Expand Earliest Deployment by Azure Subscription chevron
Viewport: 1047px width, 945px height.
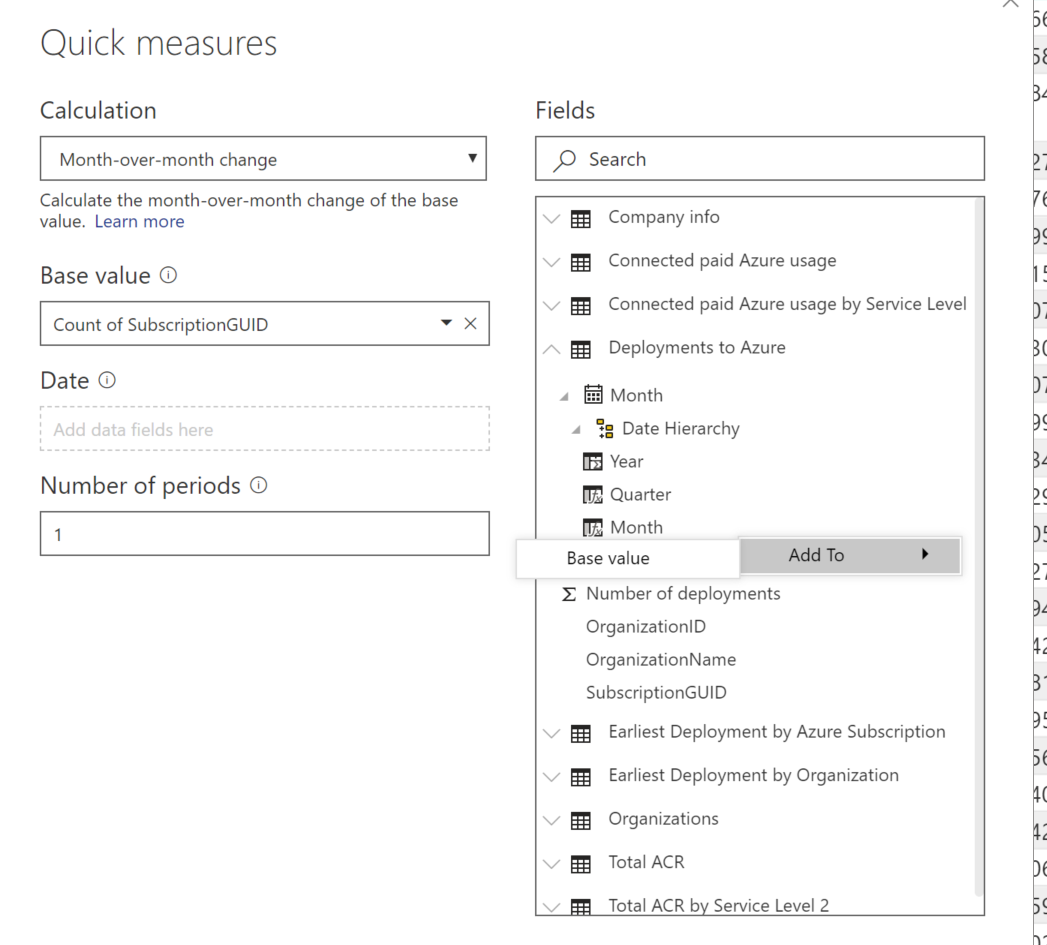coord(552,733)
